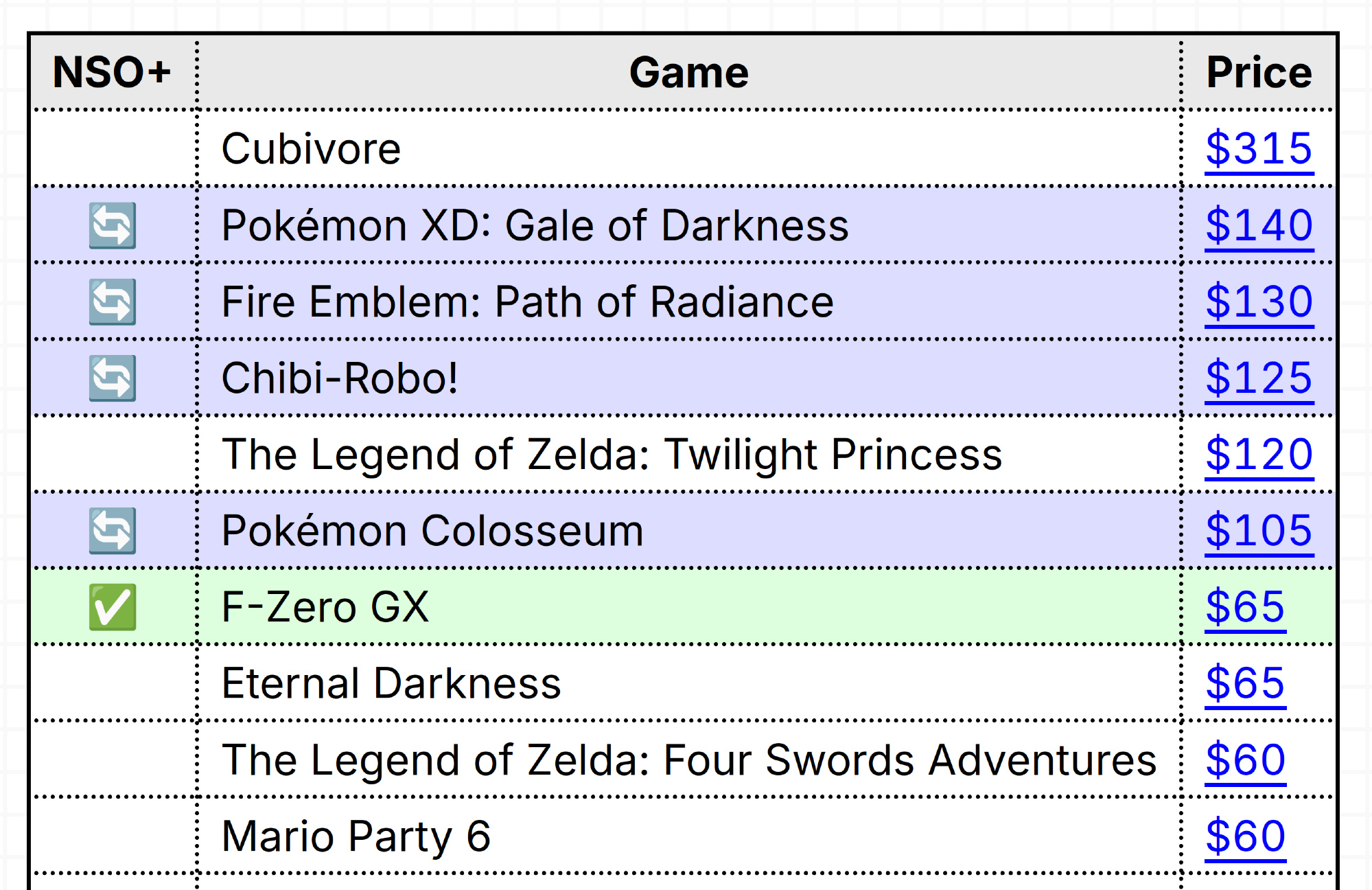Follow the $65 F-Zero GX price link
This screenshot has width=1372, height=890.
point(1245,607)
